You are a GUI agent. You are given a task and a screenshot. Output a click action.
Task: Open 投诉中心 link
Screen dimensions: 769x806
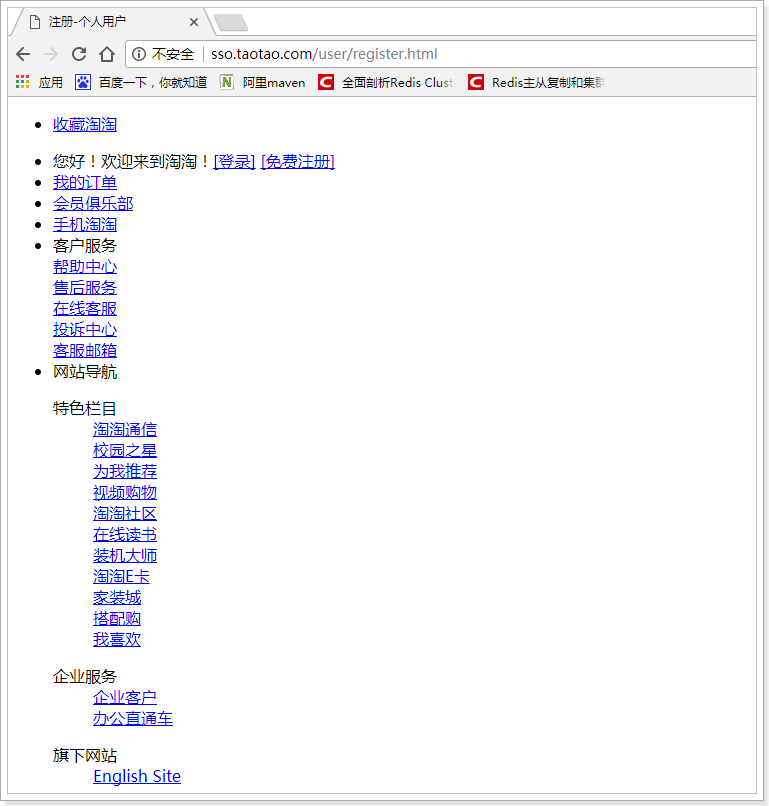(85, 329)
